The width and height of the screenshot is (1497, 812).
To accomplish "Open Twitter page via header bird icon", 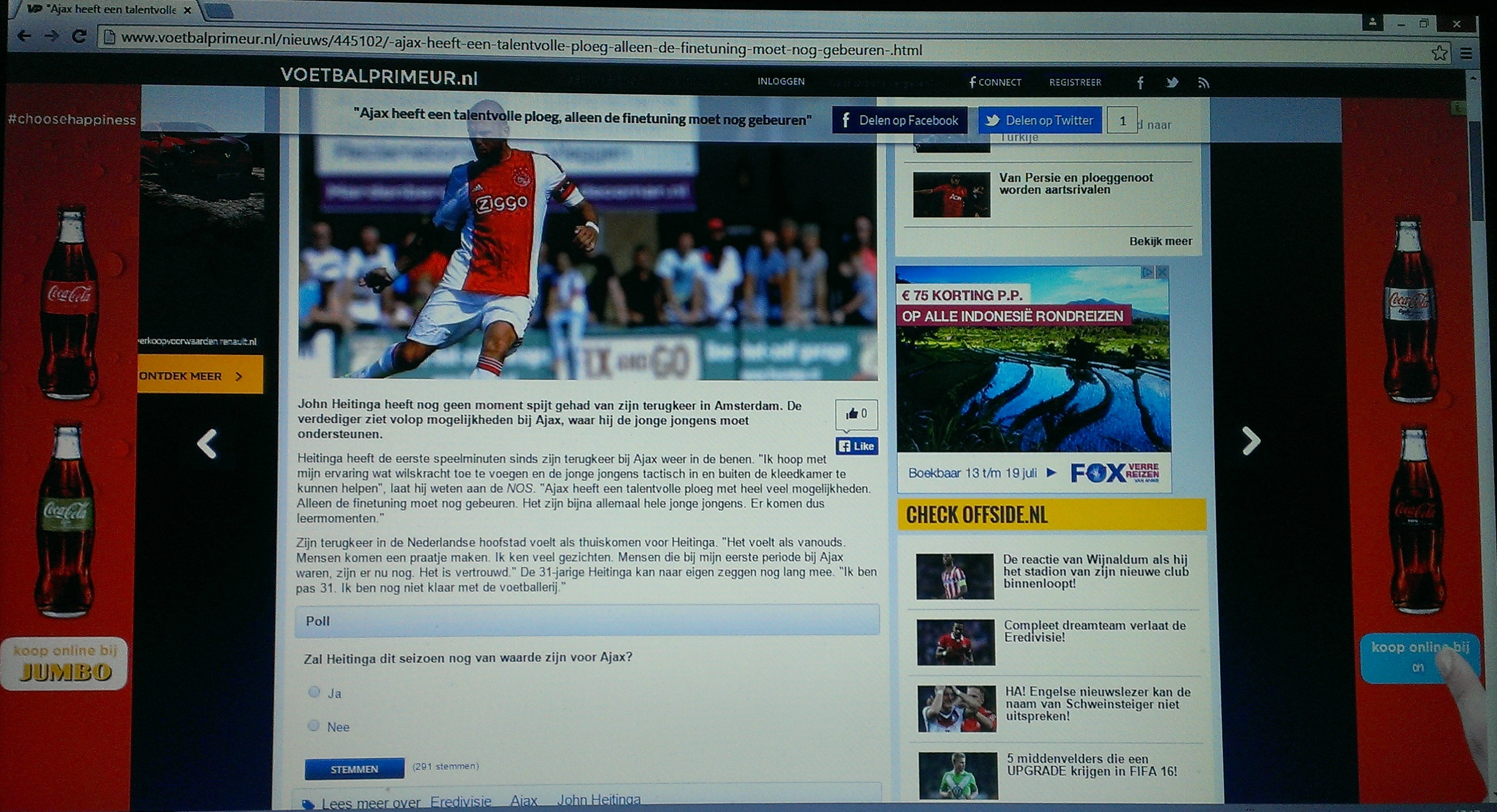I will (x=1172, y=83).
